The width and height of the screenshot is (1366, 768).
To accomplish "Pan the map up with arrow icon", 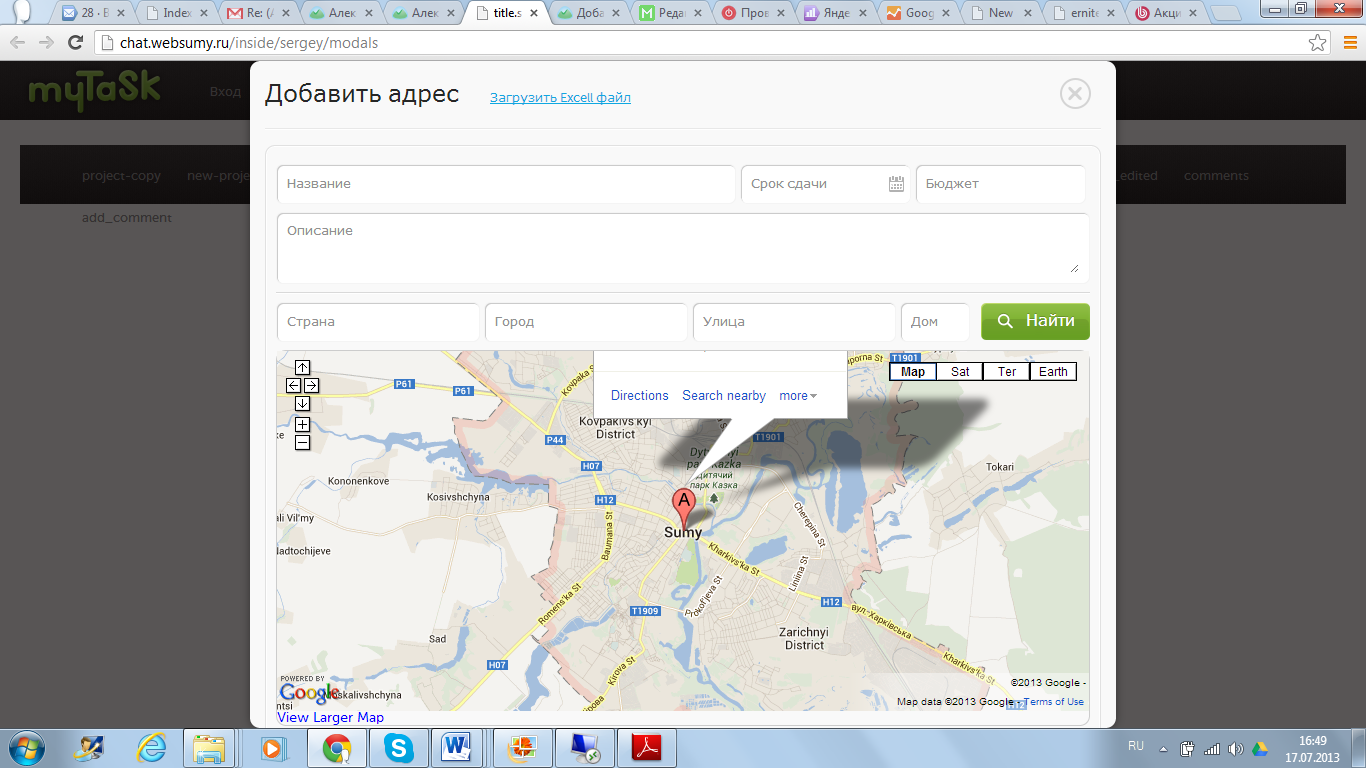I will point(302,367).
